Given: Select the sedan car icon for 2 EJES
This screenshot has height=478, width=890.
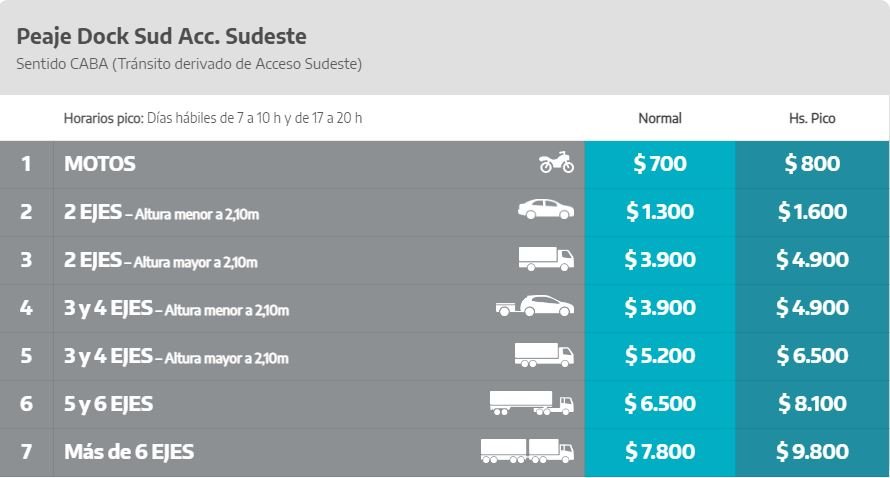Looking at the screenshot, I should [545, 209].
